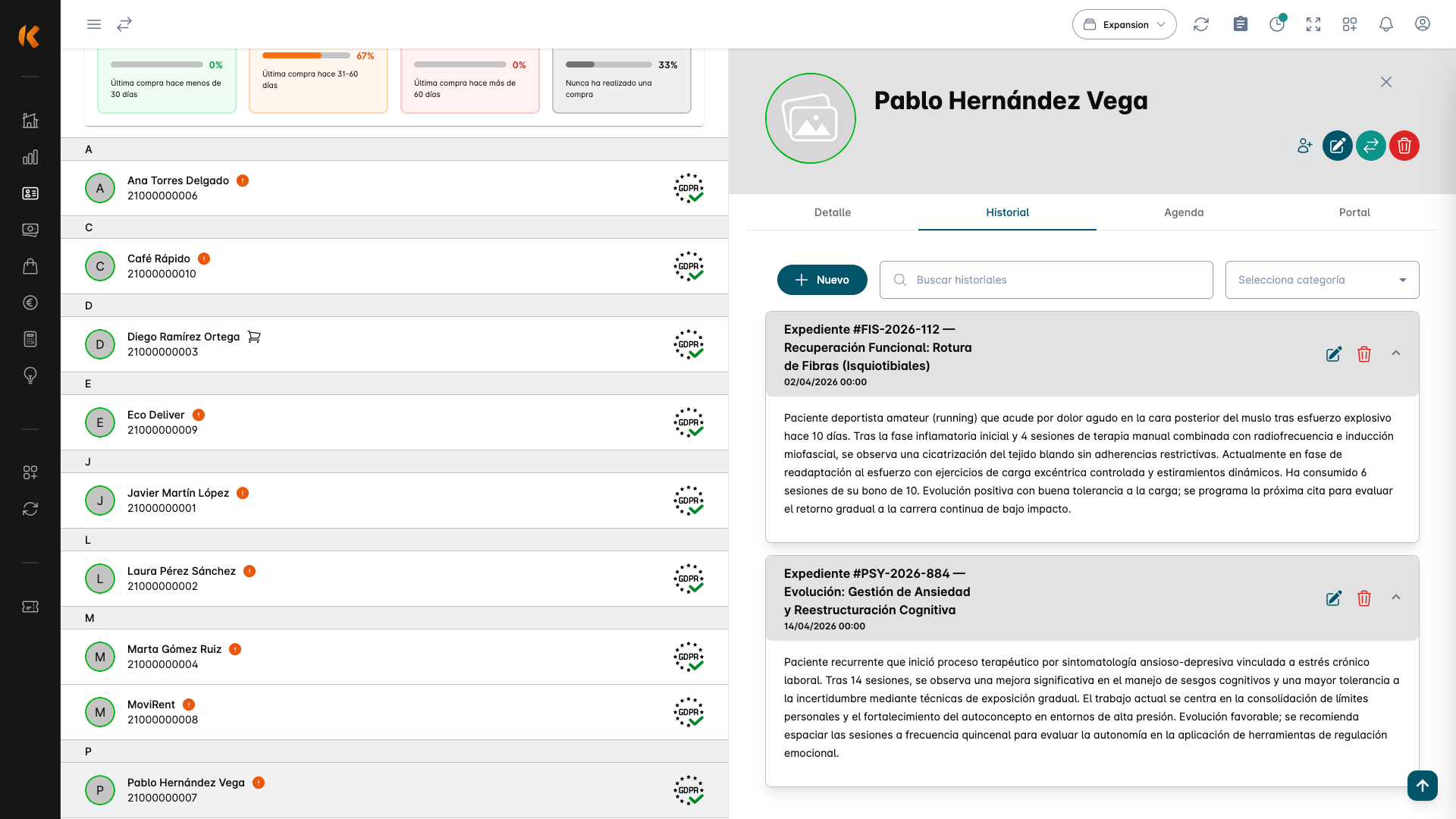
Task: Switch to the Detalle tab
Action: pos(832,212)
